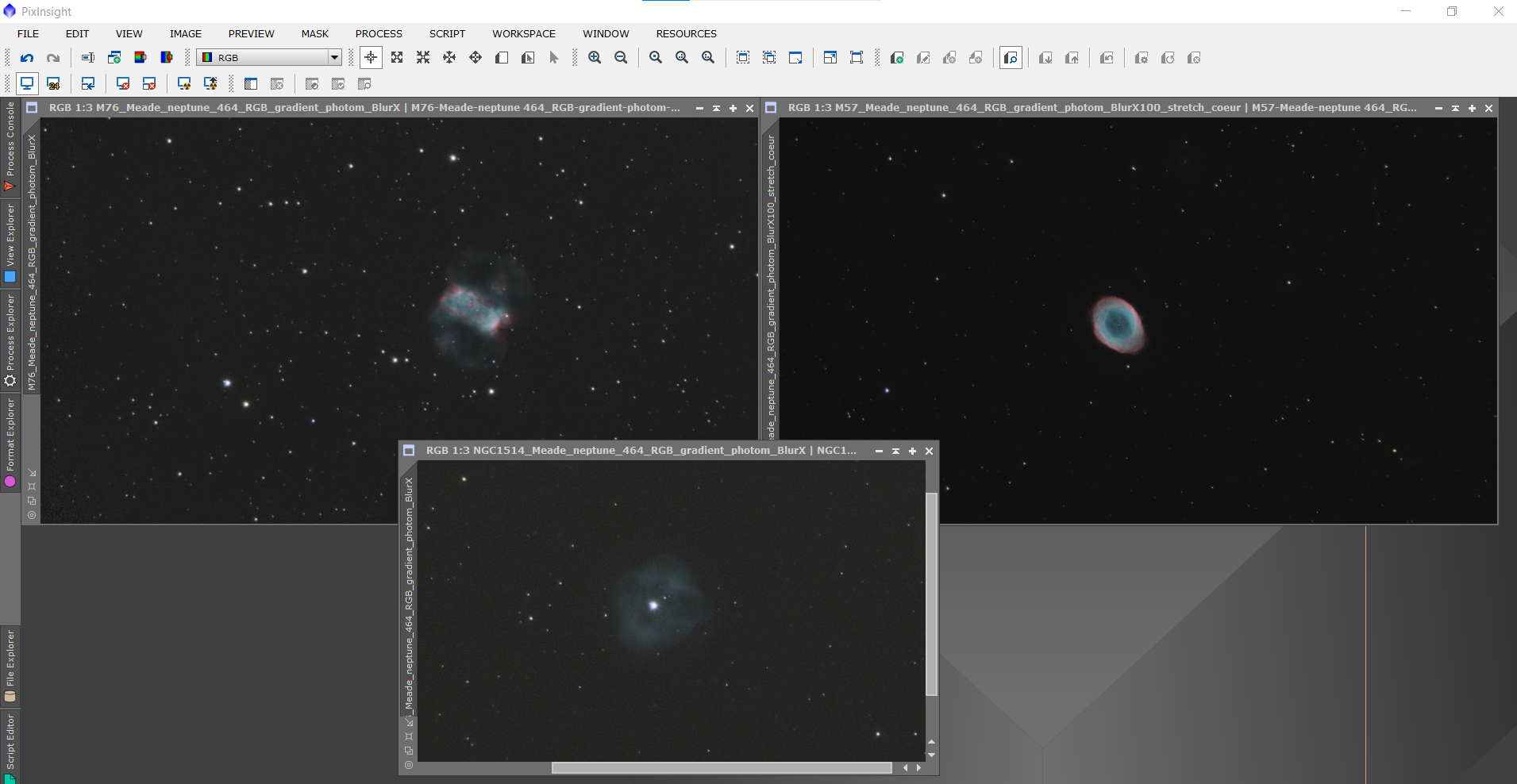
Task: Iconize the M57 image window
Action: (x=1438, y=108)
